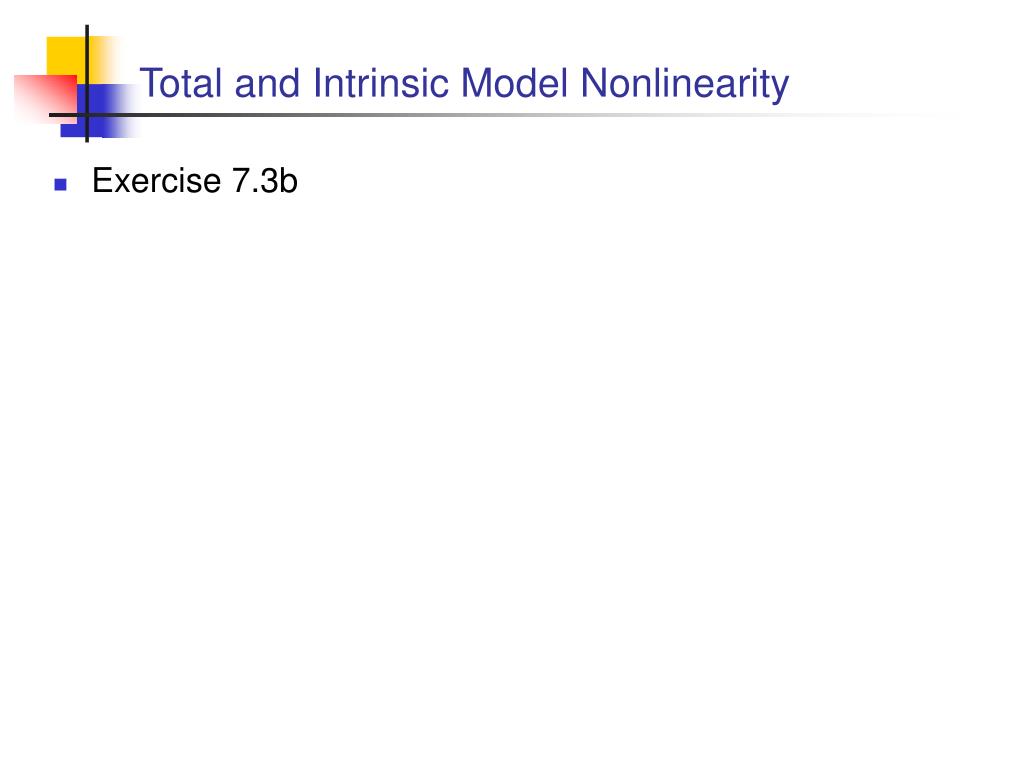Click the word "Intrinsic" in the title
The image size is (1024, 768).
click(x=381, y=84)
